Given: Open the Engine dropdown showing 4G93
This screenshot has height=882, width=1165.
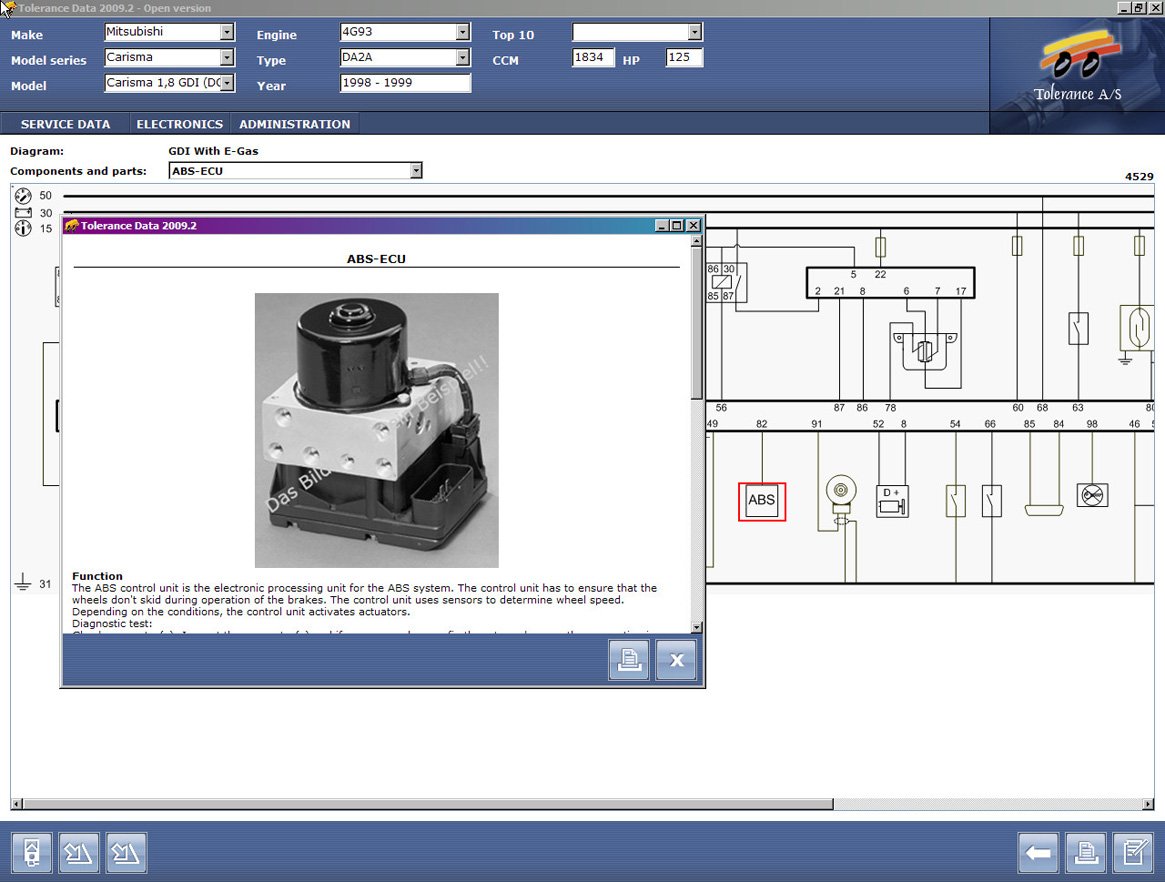Looking at the screenshot, I should tap(462, 33).
